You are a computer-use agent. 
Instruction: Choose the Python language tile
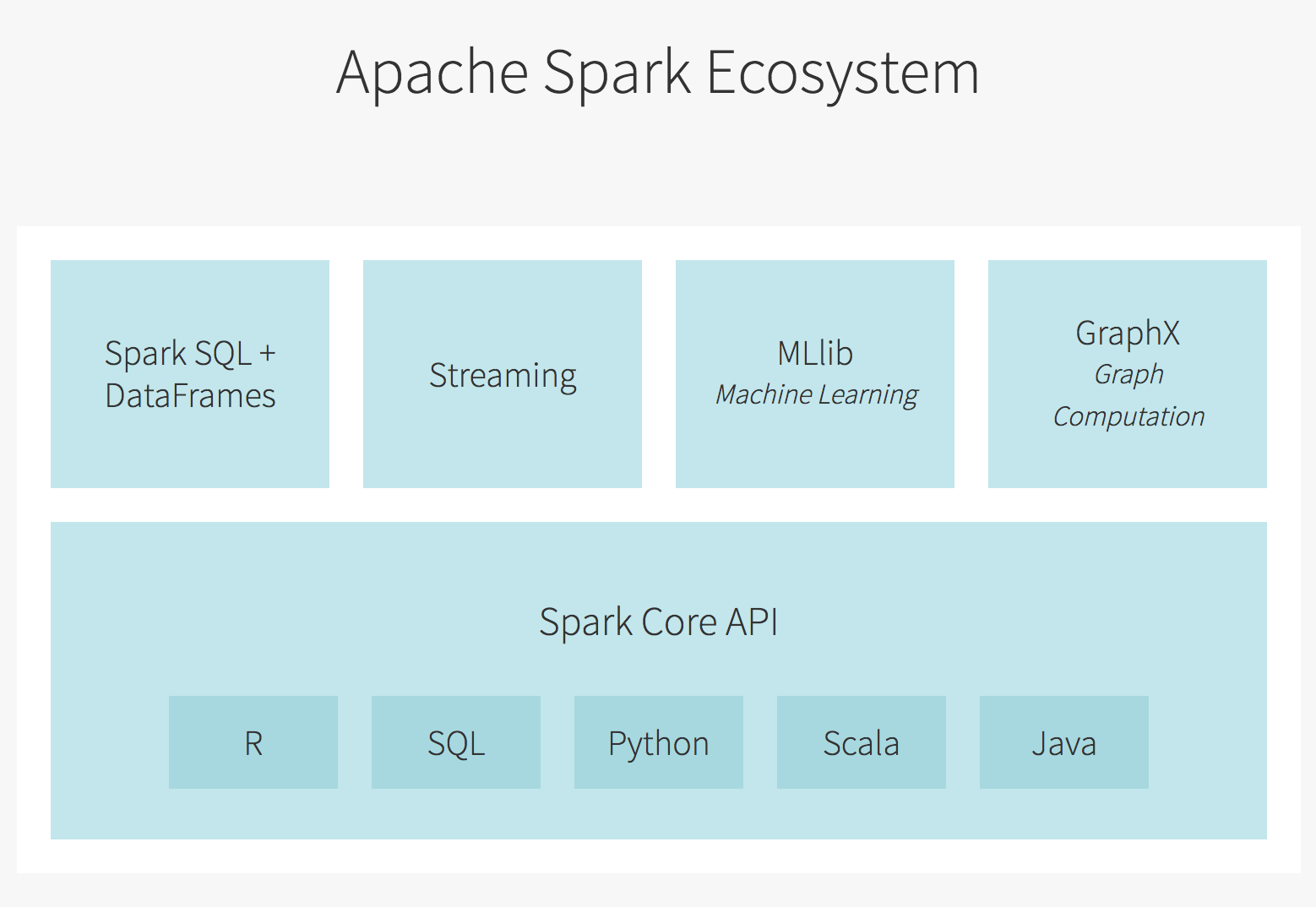(658, 742)
